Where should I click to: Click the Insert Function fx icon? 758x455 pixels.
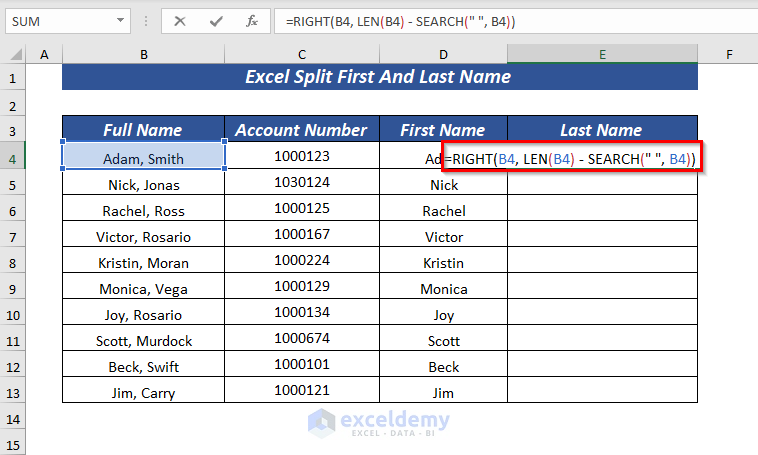click(x=252, y=20)
